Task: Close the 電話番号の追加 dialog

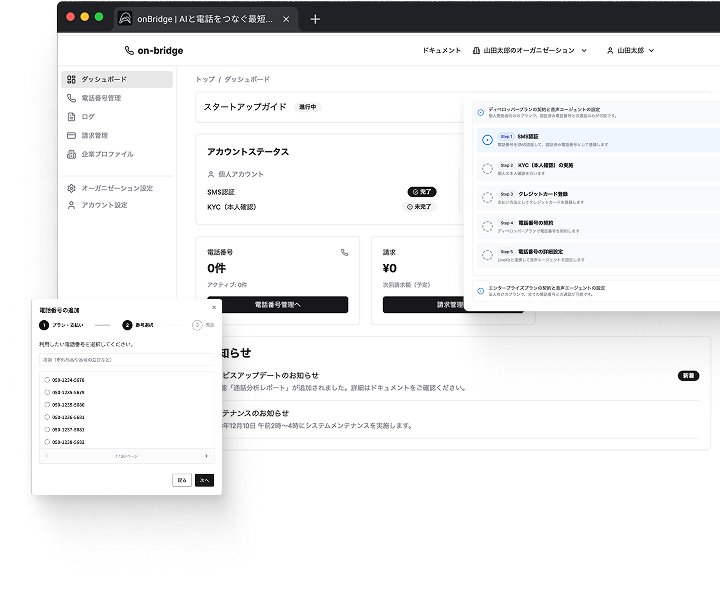Action: (213, 307)
